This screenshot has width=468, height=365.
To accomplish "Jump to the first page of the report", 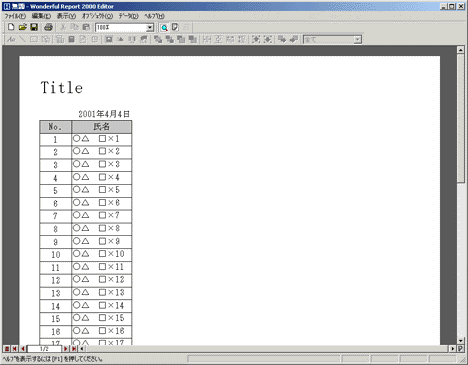I will (x=15, y=349).
